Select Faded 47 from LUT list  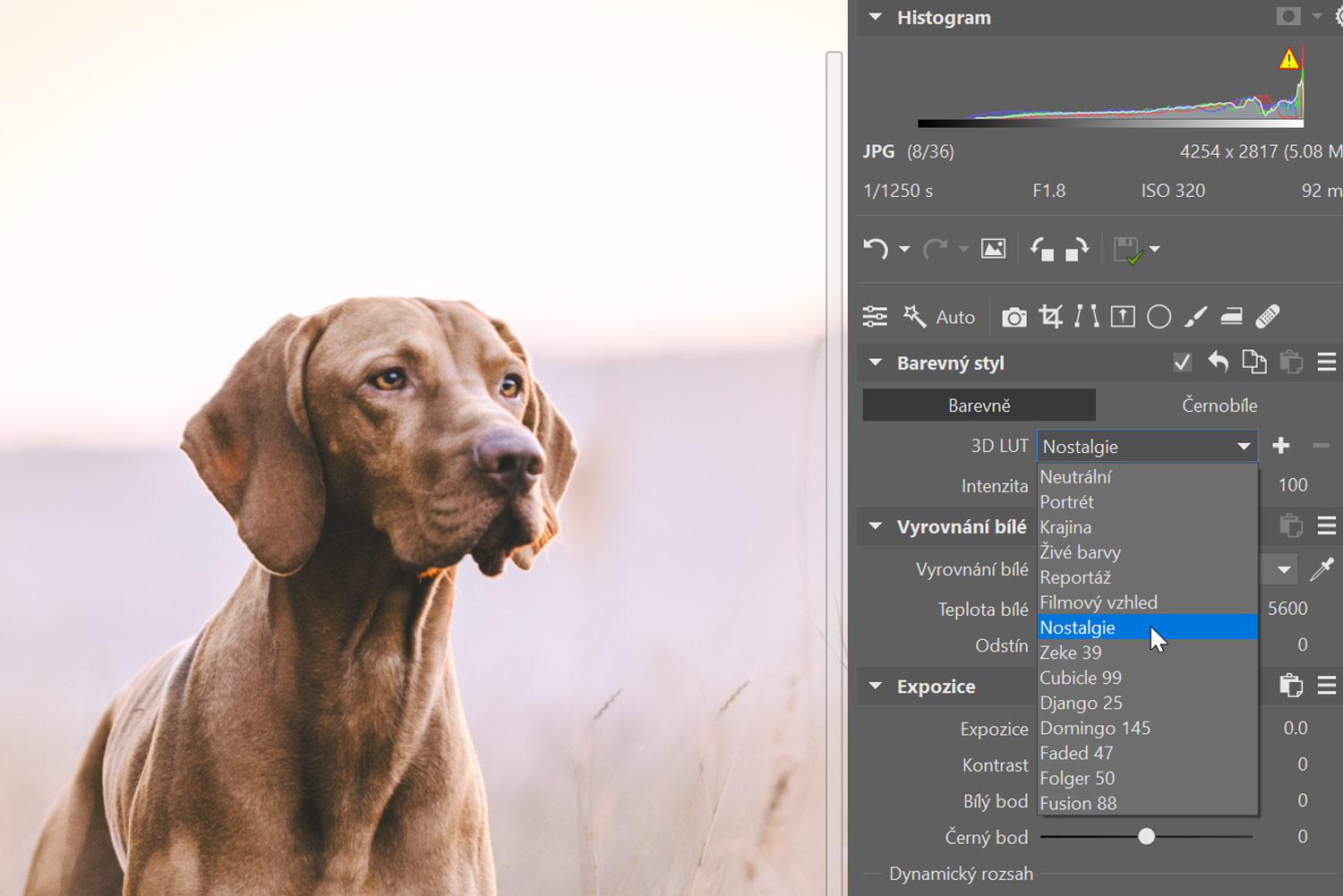pyautogui.click(x=1076, y=753)
